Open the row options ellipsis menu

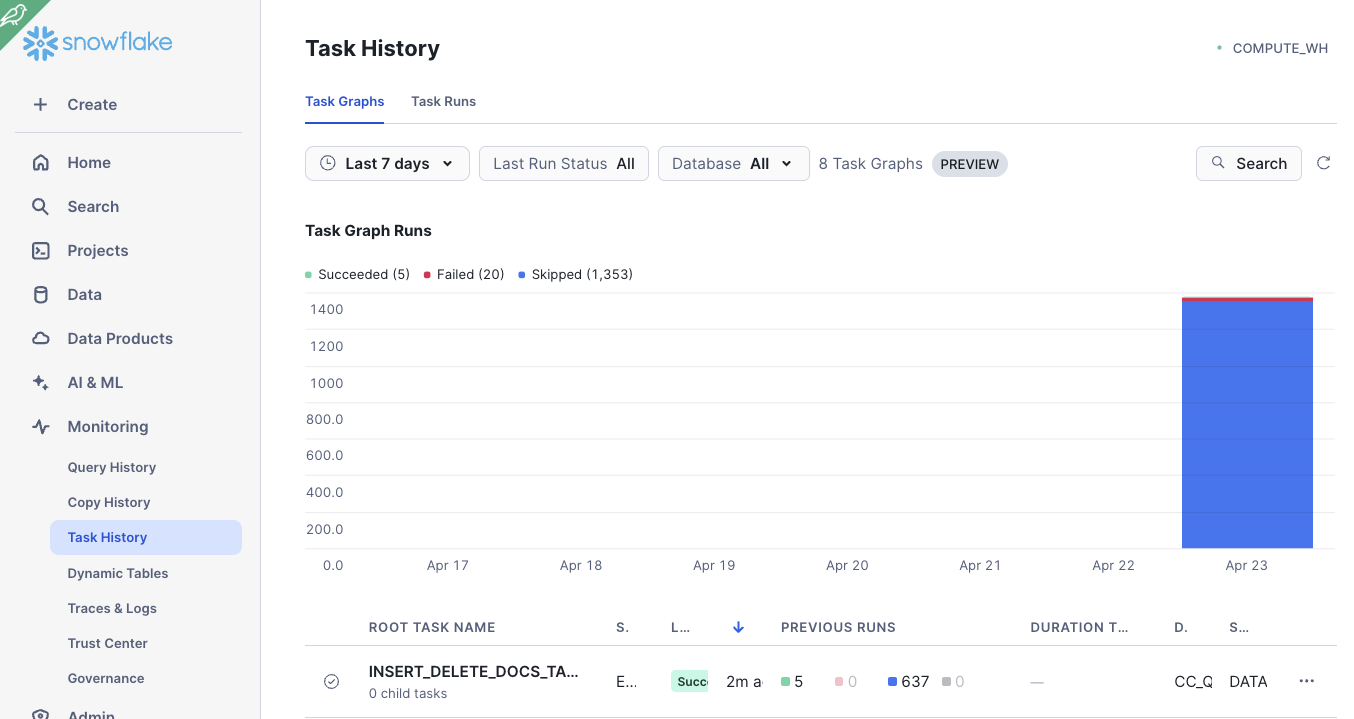click(1306, 681)
